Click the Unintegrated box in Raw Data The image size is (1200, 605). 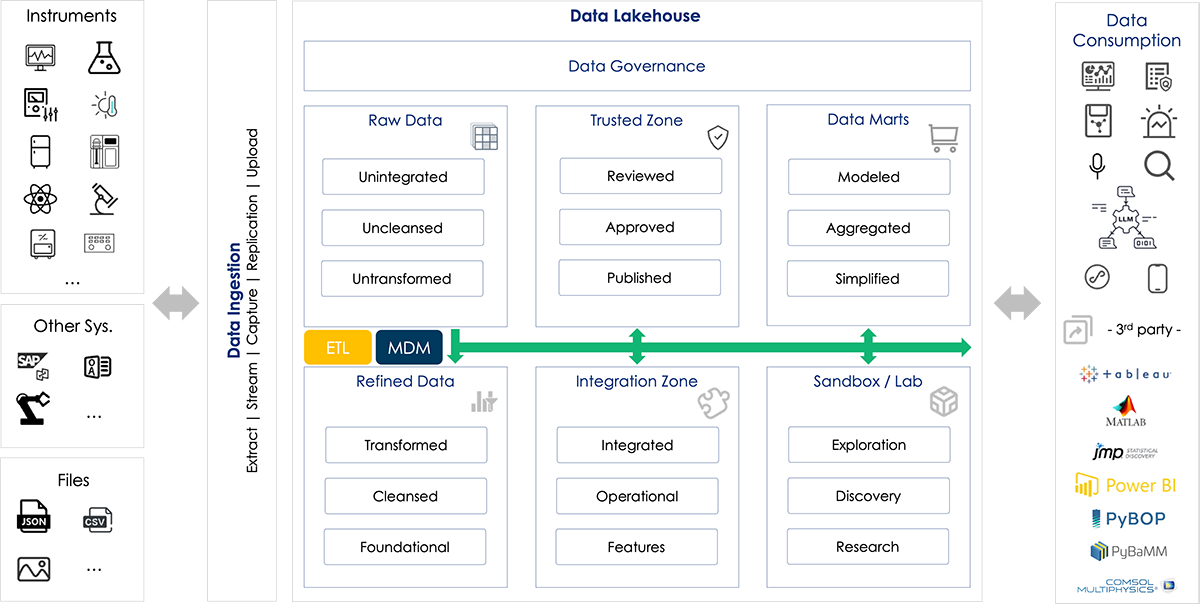click(x=403, y=177)
